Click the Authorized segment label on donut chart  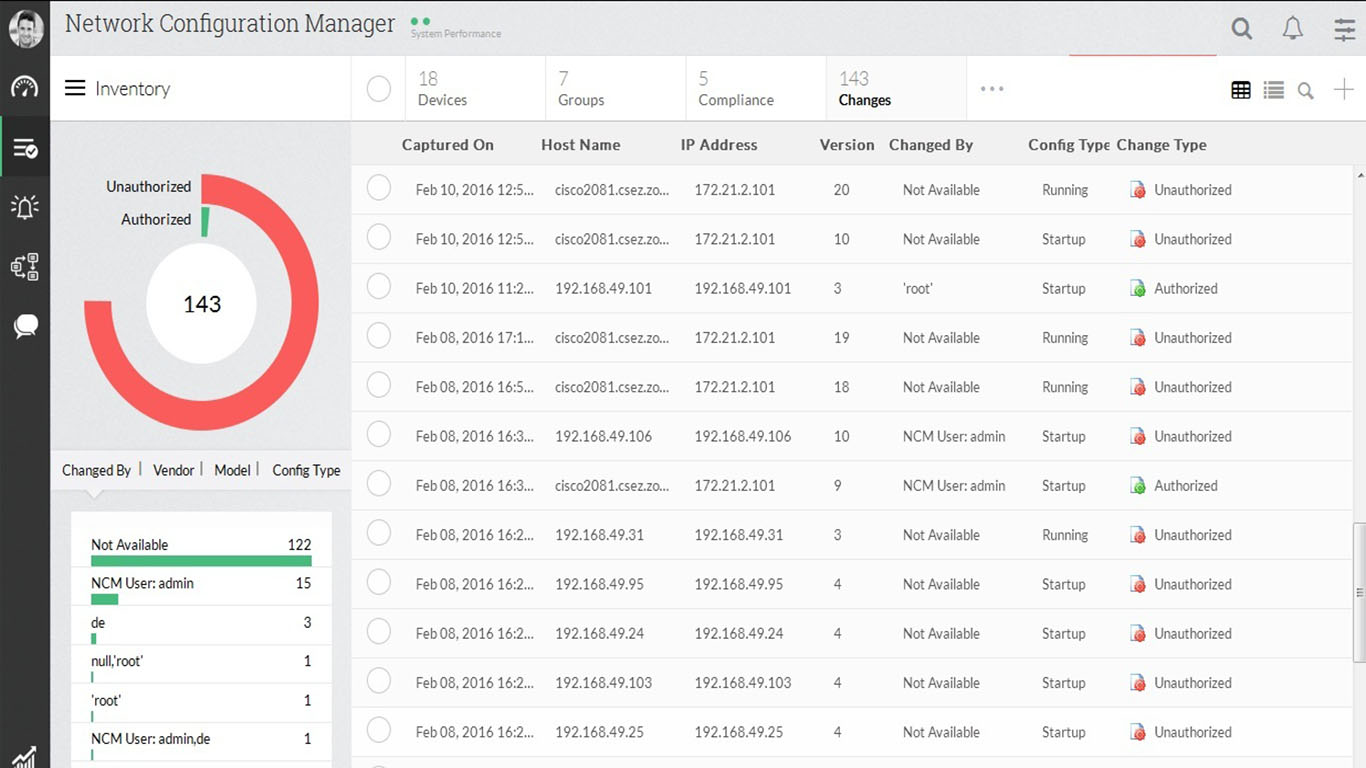(156, 219)
